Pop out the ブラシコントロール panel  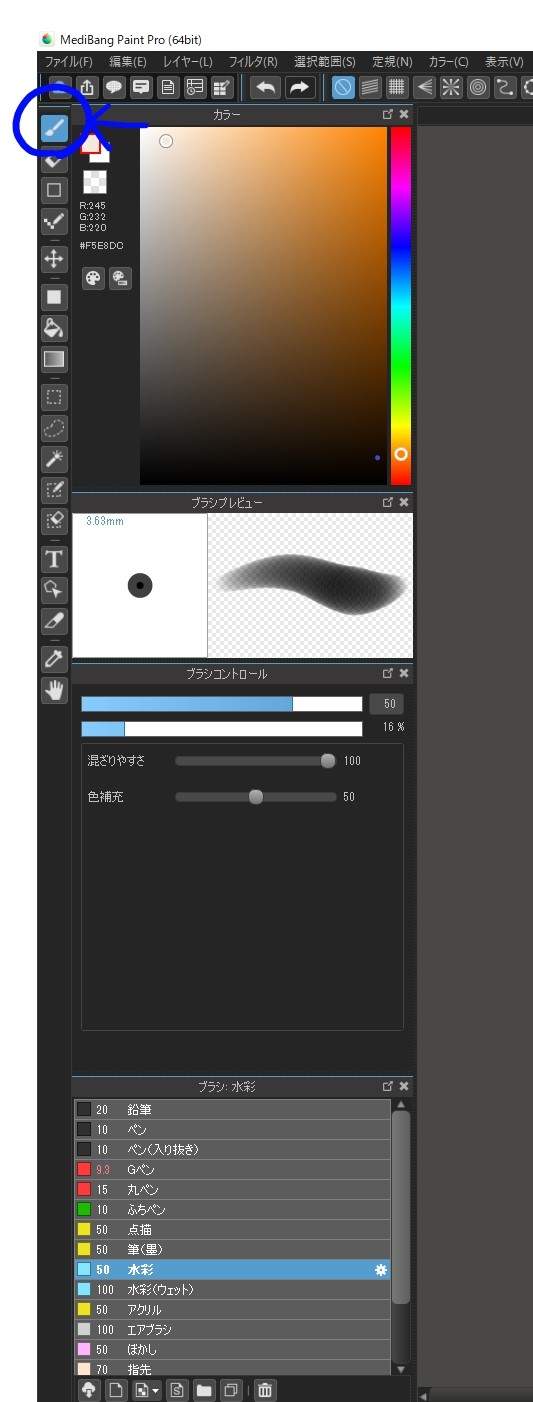[x=387, y=674]
